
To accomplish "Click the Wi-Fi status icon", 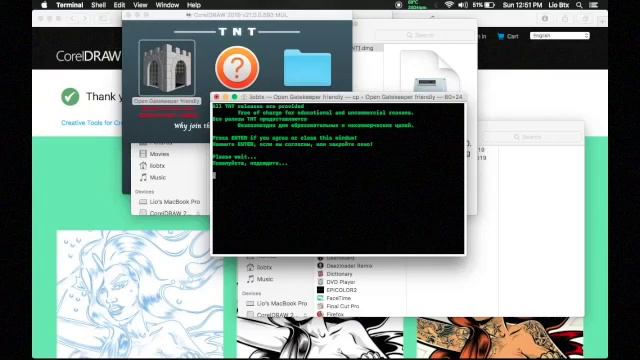I will tap(449, 5).
